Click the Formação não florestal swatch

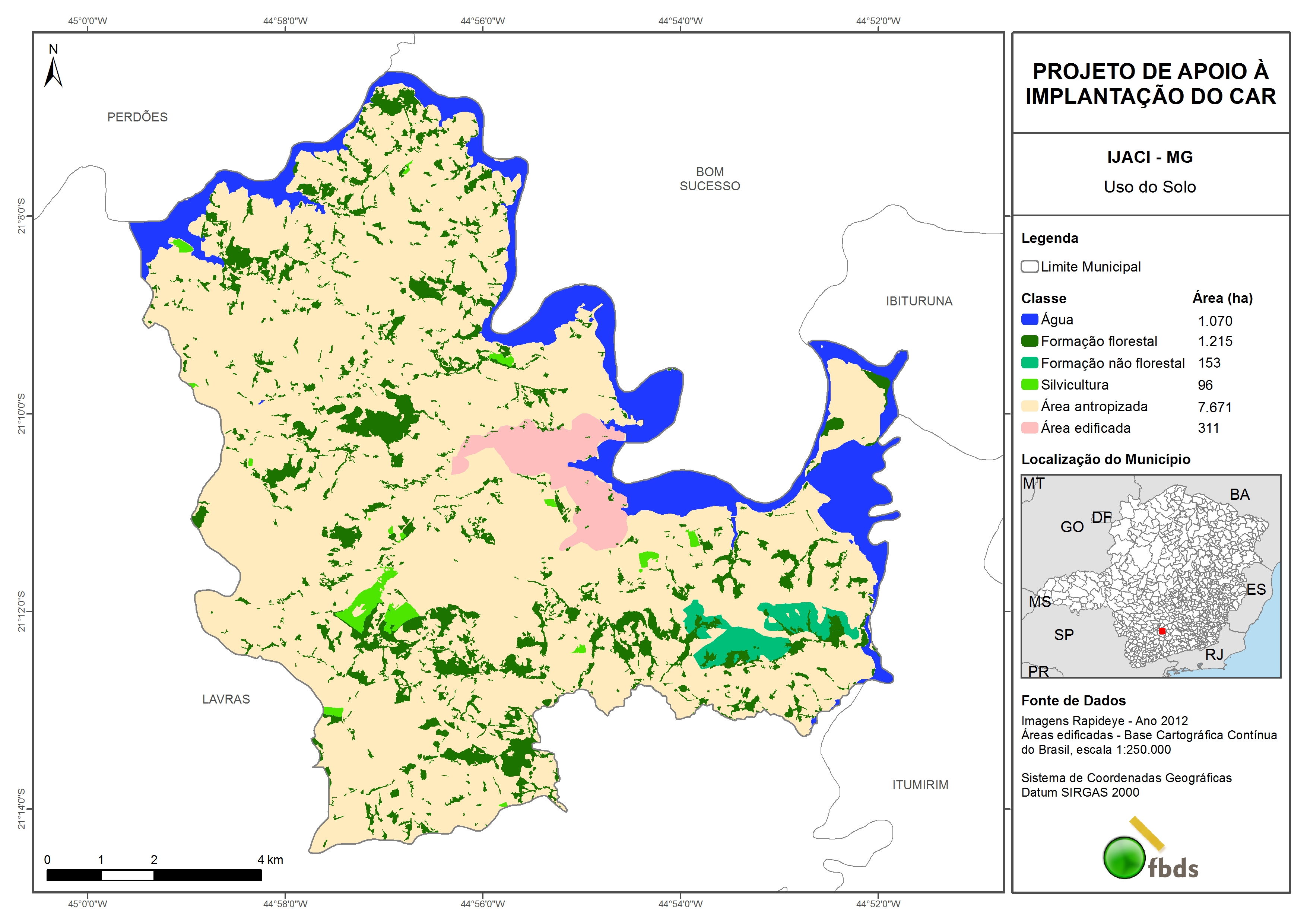click(1029, 363)
